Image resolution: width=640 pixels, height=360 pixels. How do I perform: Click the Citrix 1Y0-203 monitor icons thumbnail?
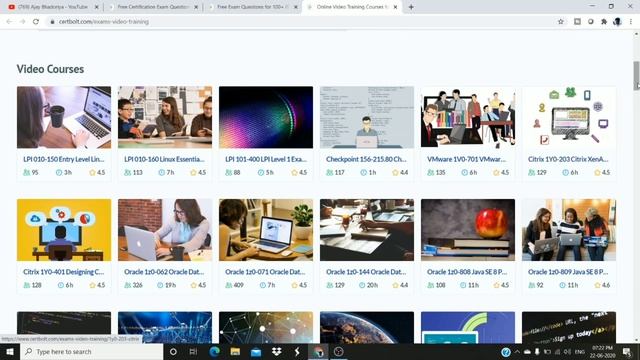click(x=569, y=117)
